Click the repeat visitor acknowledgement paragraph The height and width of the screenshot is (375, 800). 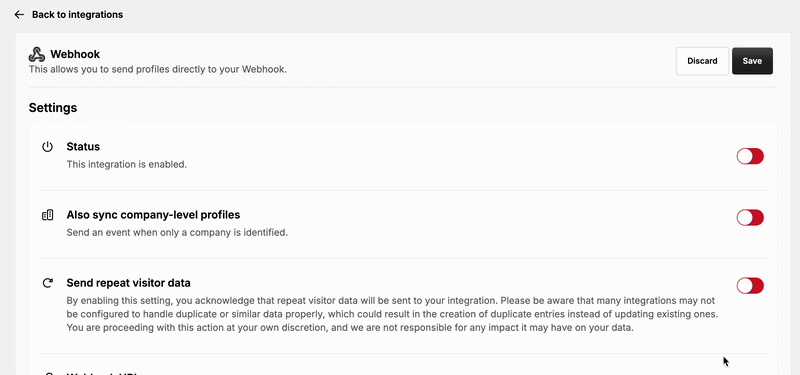(x=392, y=314)
